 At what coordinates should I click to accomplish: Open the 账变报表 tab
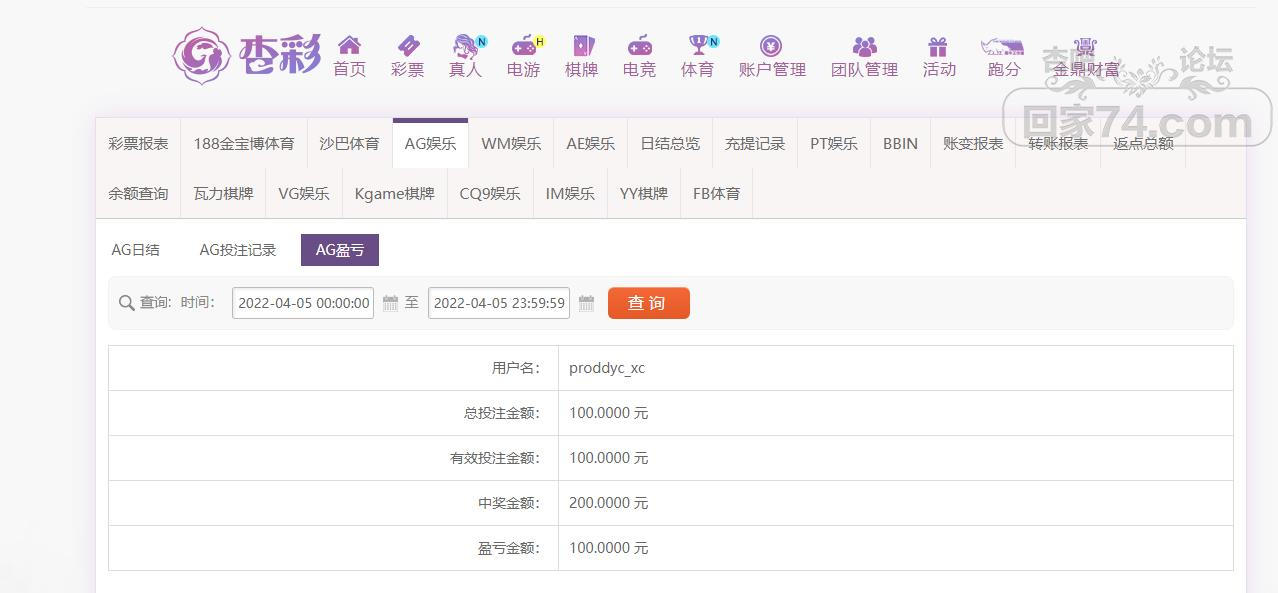coord(973,143)
